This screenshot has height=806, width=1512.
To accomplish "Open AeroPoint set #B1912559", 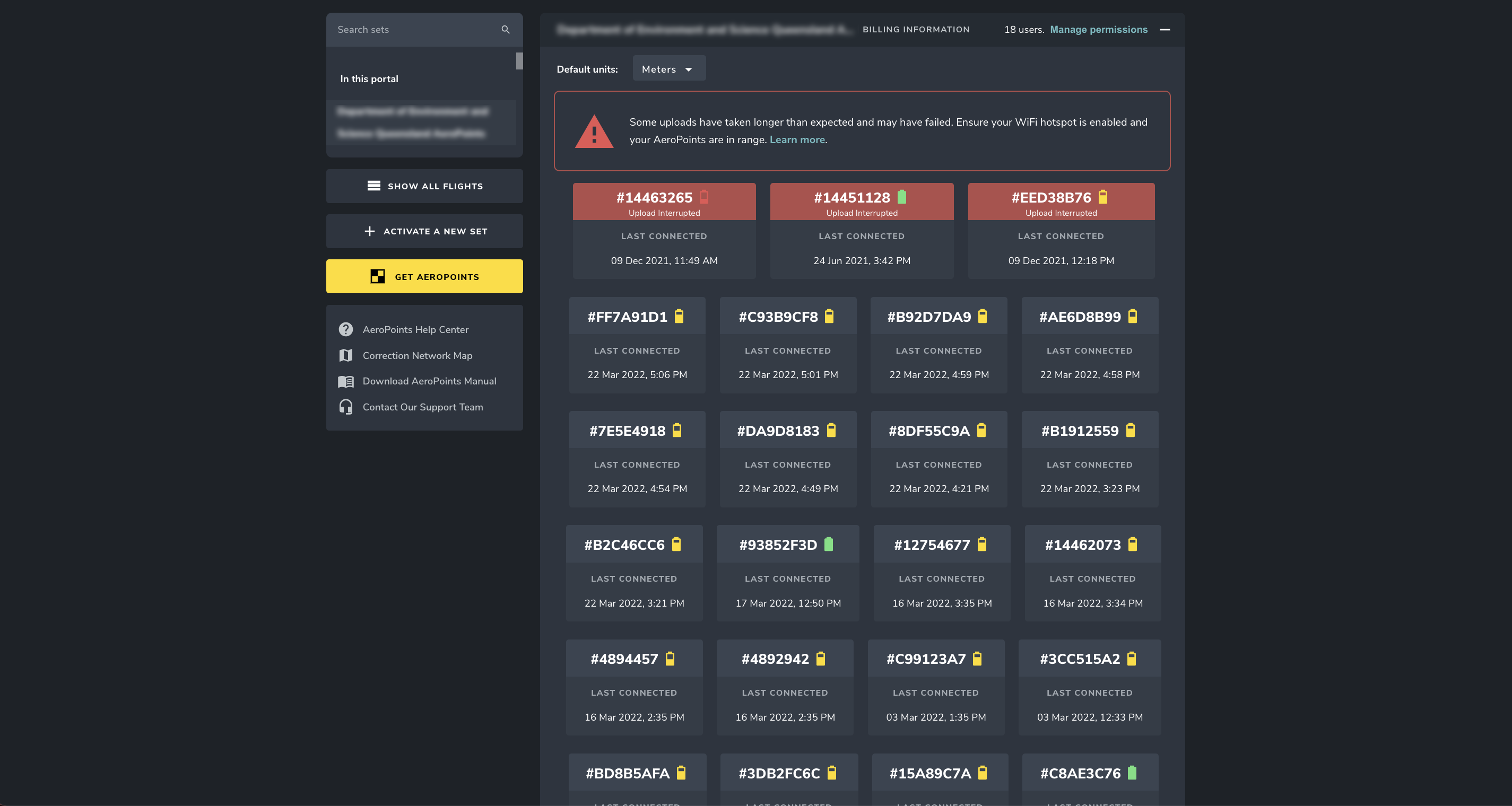I will pyautogui.click(x=1090, y=459).
